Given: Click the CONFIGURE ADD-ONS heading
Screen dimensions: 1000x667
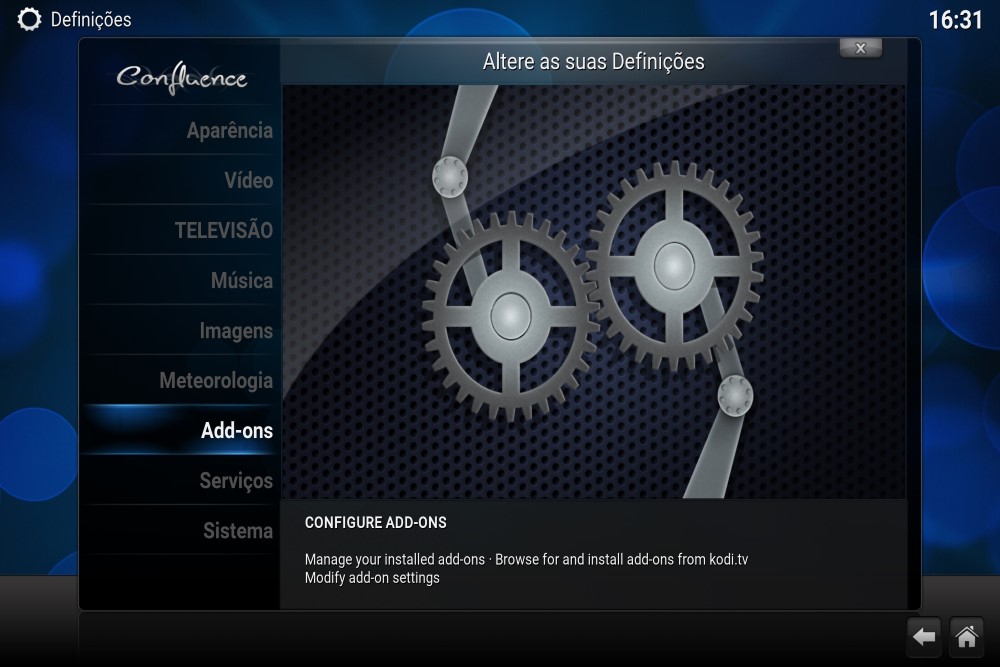Looking at the screenshot, I should tap(375, 522).
